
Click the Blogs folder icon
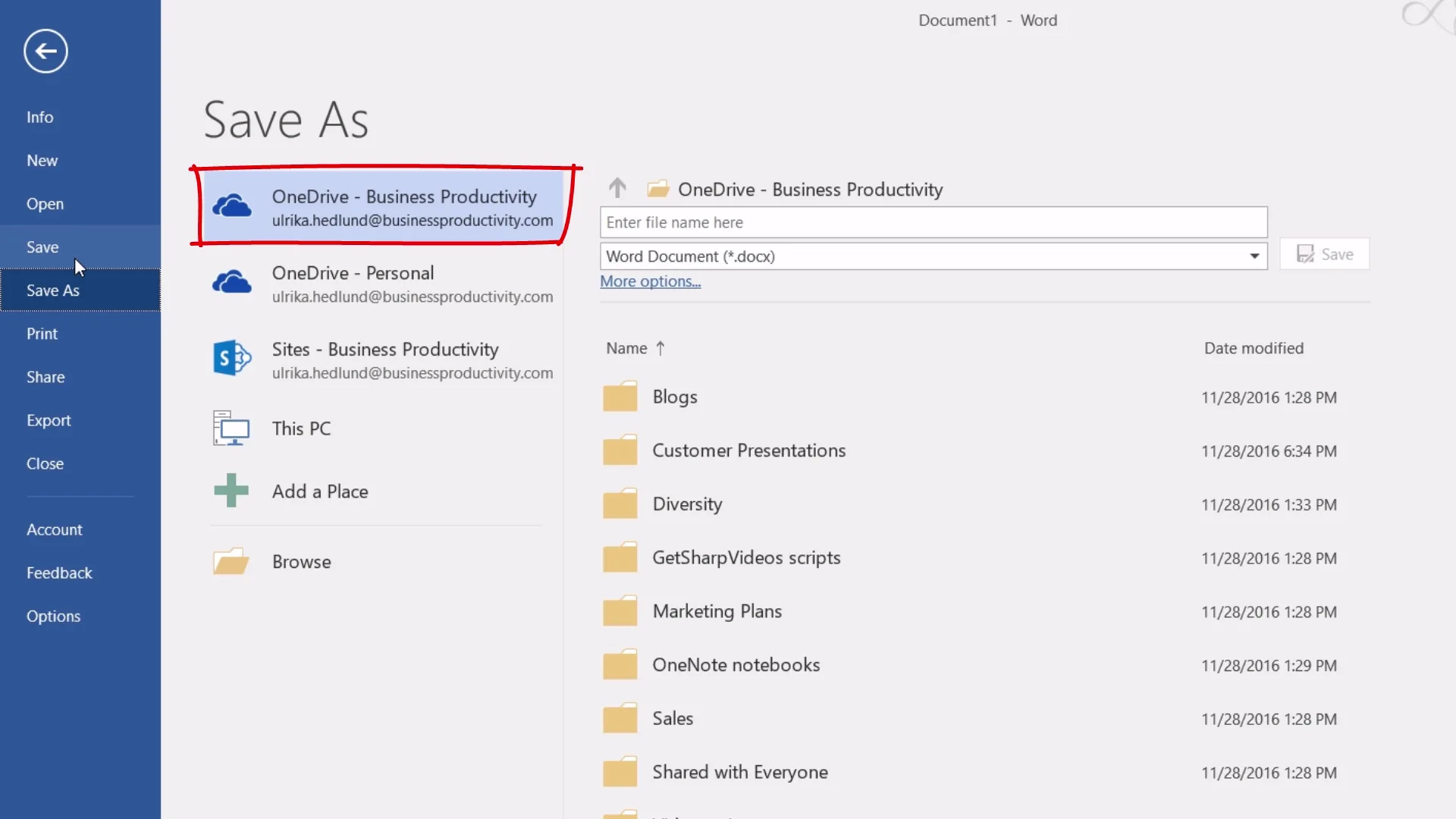pyautogui.click(x=620, y=396)
